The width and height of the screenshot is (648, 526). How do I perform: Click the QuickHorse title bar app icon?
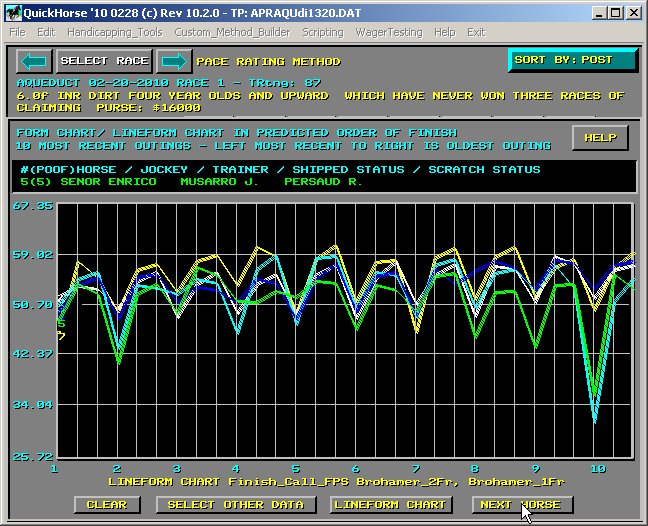12,12
